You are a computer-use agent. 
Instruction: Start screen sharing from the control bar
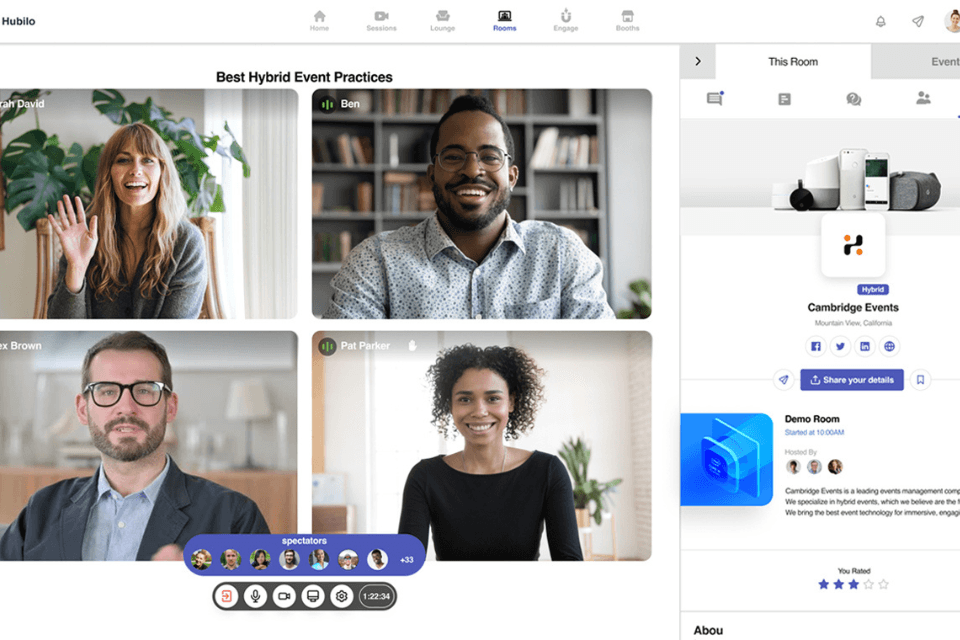(312, 596)
